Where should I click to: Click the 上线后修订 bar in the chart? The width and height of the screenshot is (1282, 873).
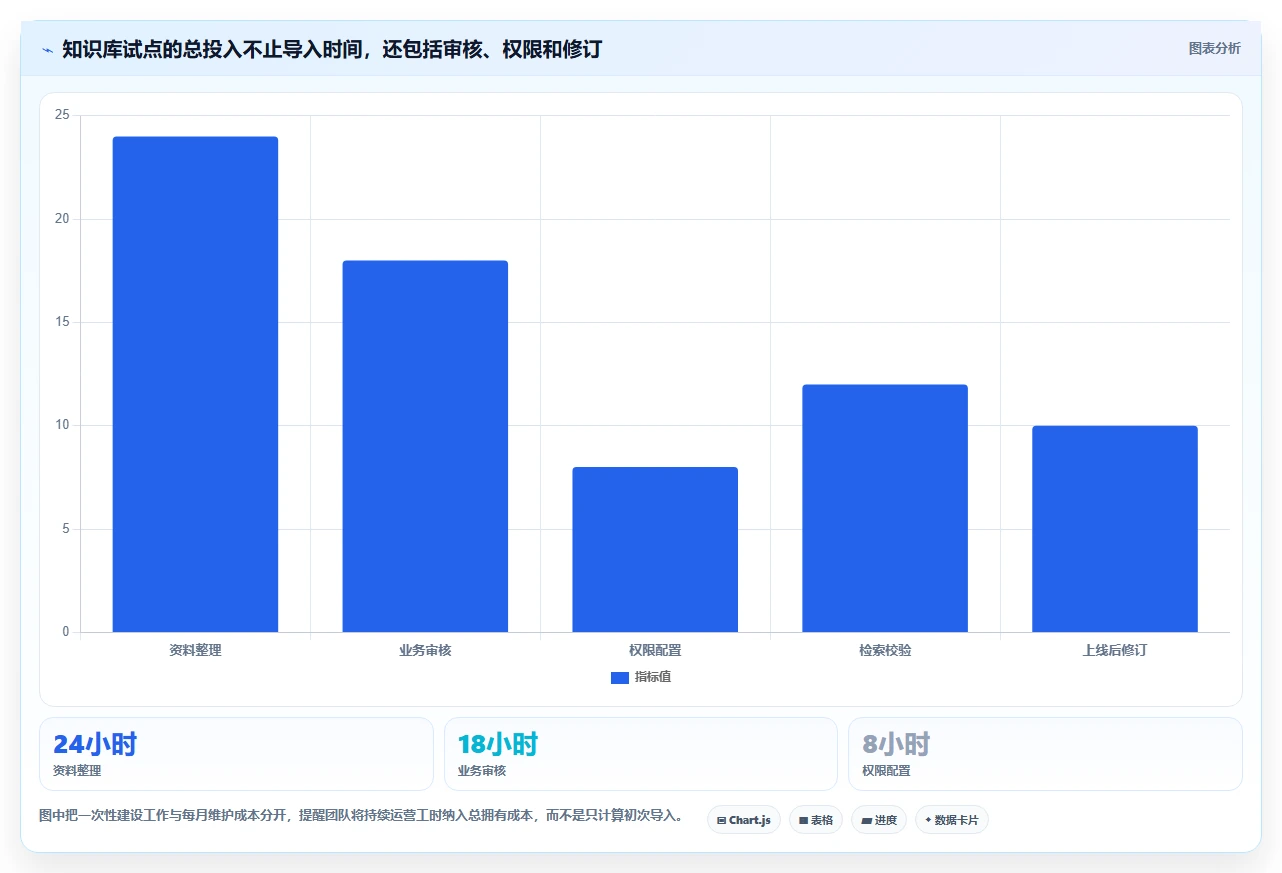click(1115, 529)
